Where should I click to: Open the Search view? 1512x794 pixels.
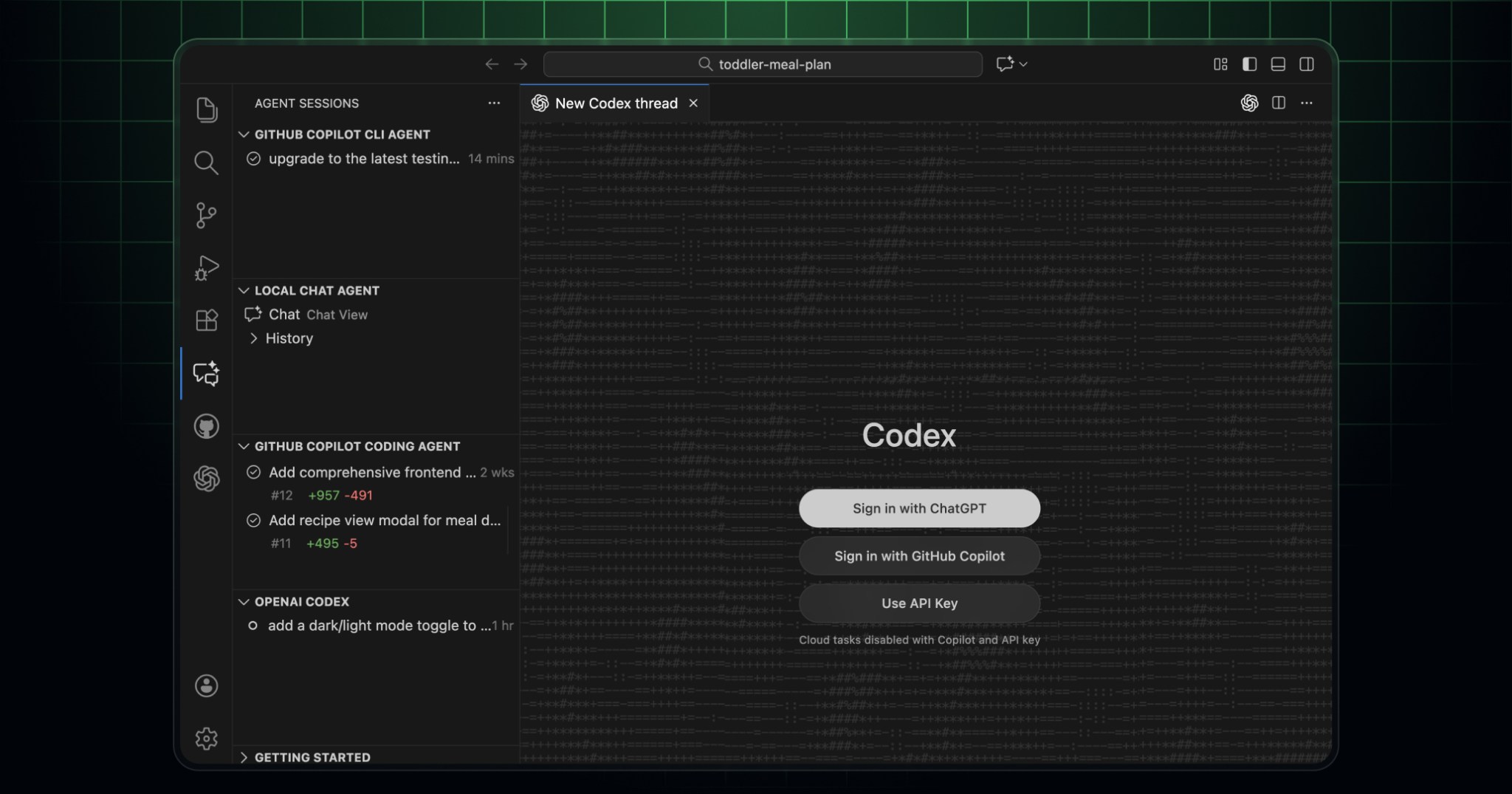click(206, 162)
